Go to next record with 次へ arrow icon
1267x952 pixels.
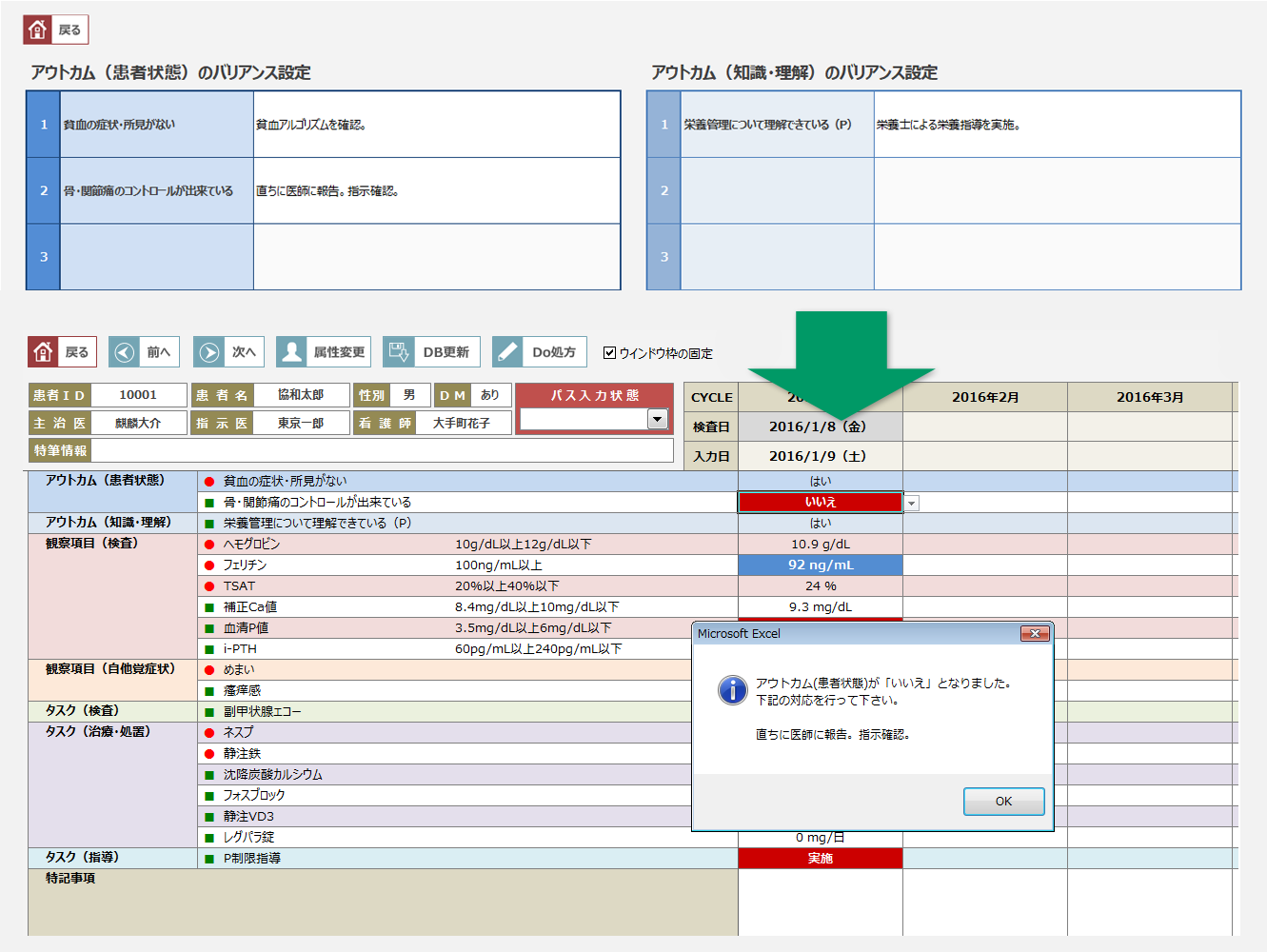[209, 352]
